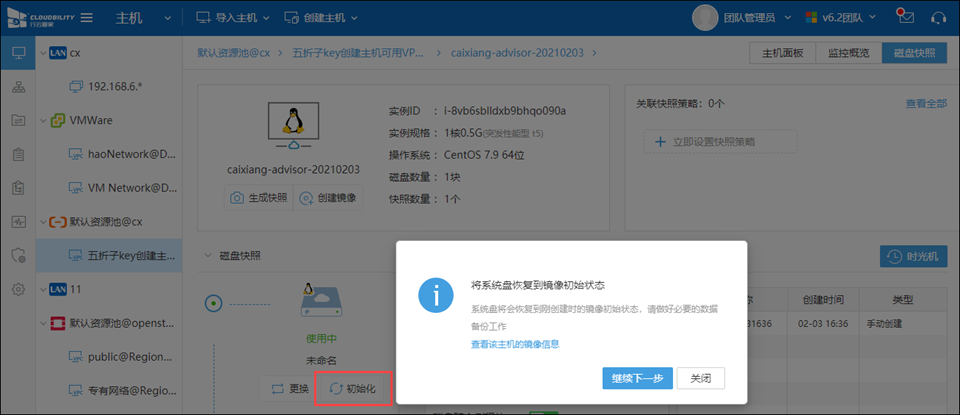This screenshot has width=960, height=415.
Task: Switch to the 主机面板 tab
Action: tap(783, 53)
